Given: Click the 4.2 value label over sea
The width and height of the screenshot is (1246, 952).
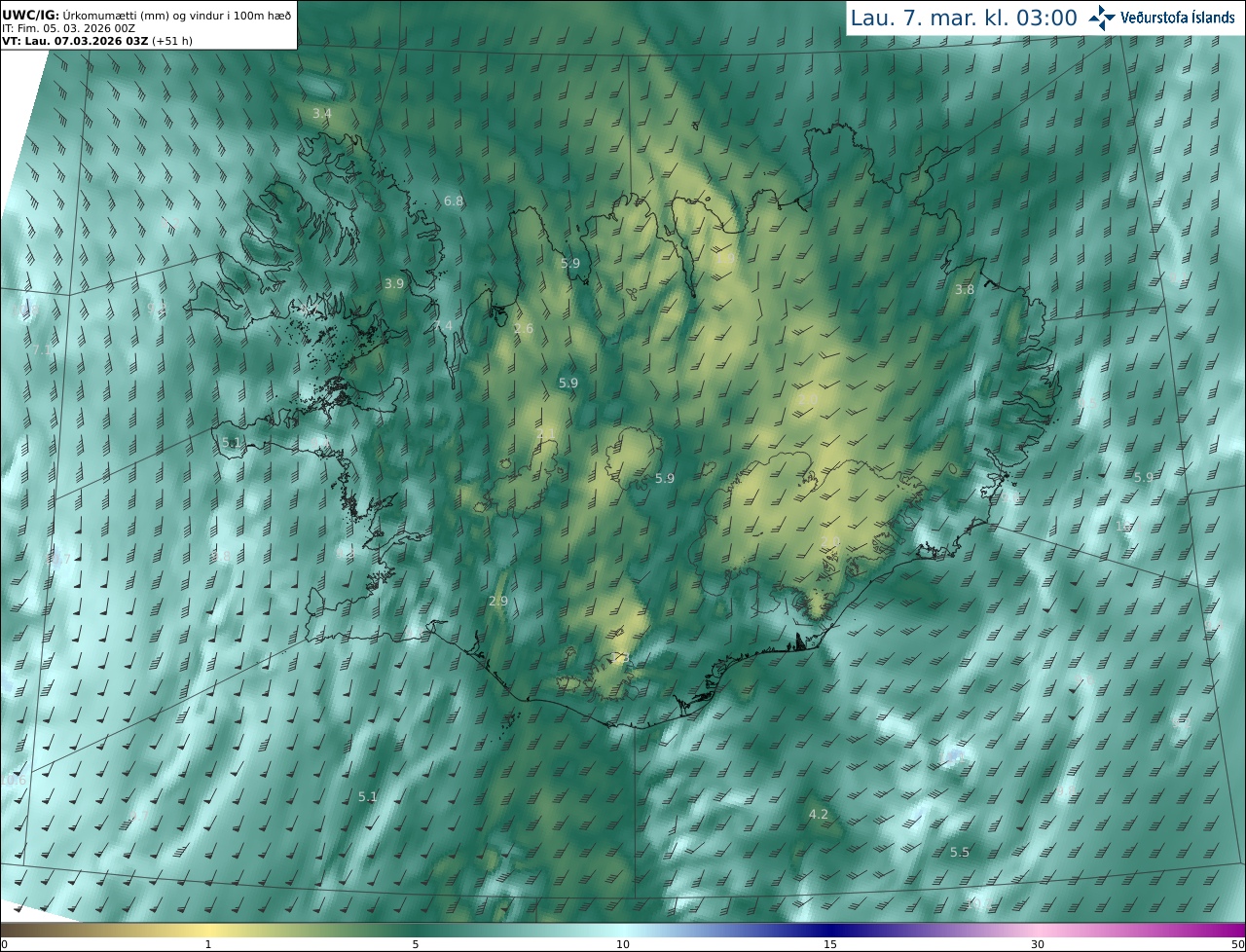Looking at the screenshot, I should click(819, 814).
